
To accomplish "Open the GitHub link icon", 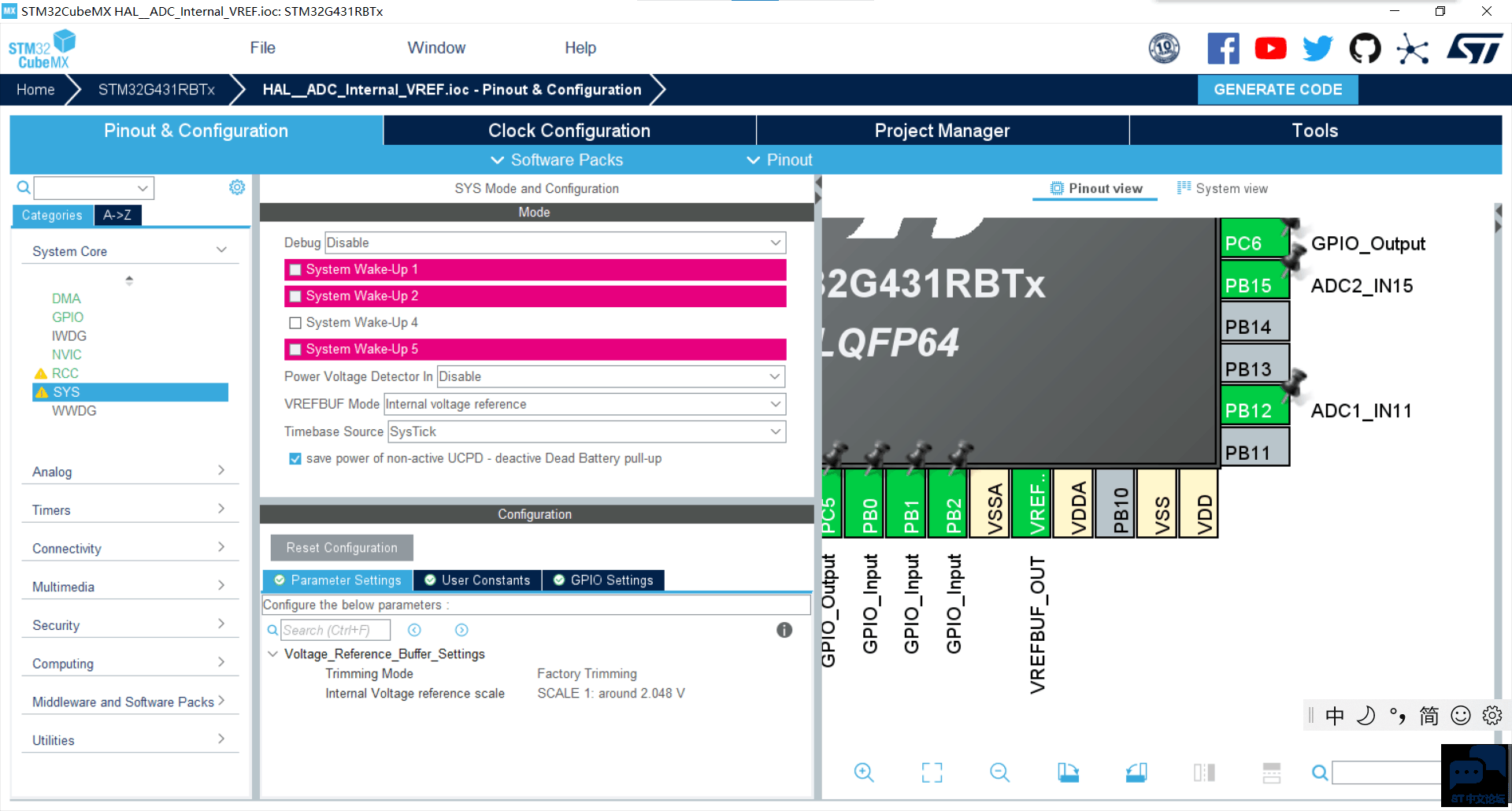I will click(x=1365, y=49).
